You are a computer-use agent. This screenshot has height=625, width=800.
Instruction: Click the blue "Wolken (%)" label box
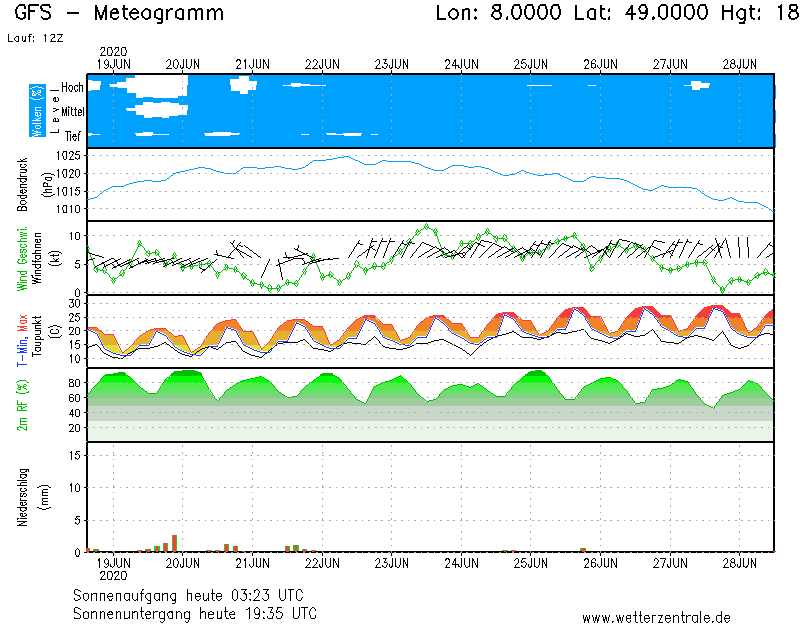[x=37, y=111]
